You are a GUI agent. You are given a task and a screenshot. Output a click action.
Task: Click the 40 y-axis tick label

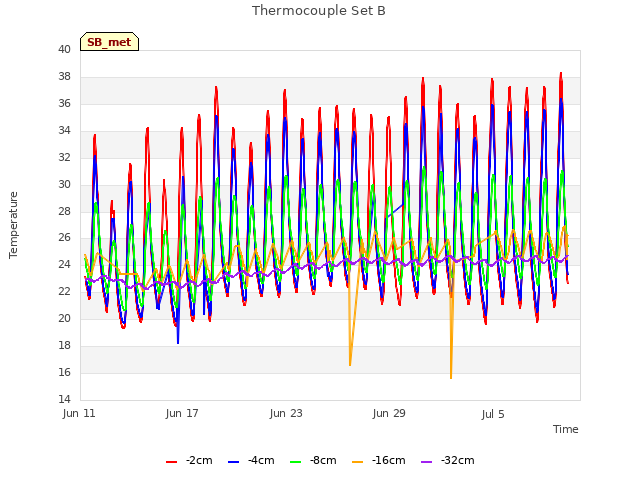(64, 49)
